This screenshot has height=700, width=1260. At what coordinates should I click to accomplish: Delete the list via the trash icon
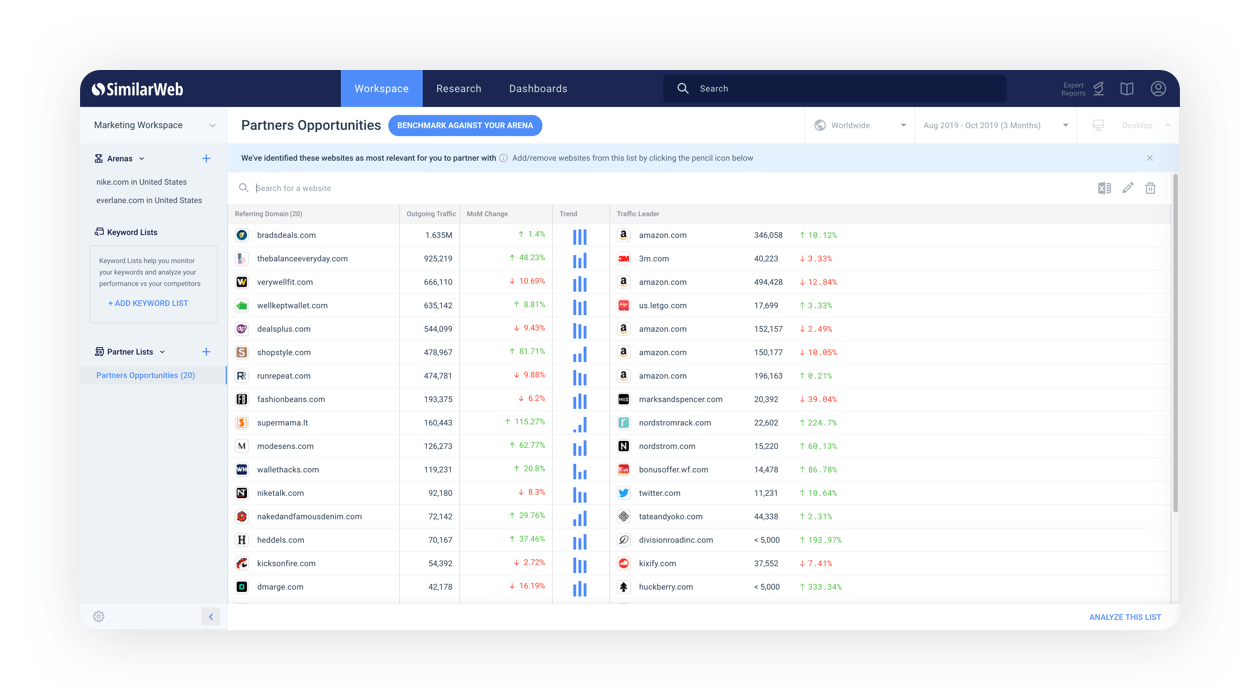(x=1150, y=187)
